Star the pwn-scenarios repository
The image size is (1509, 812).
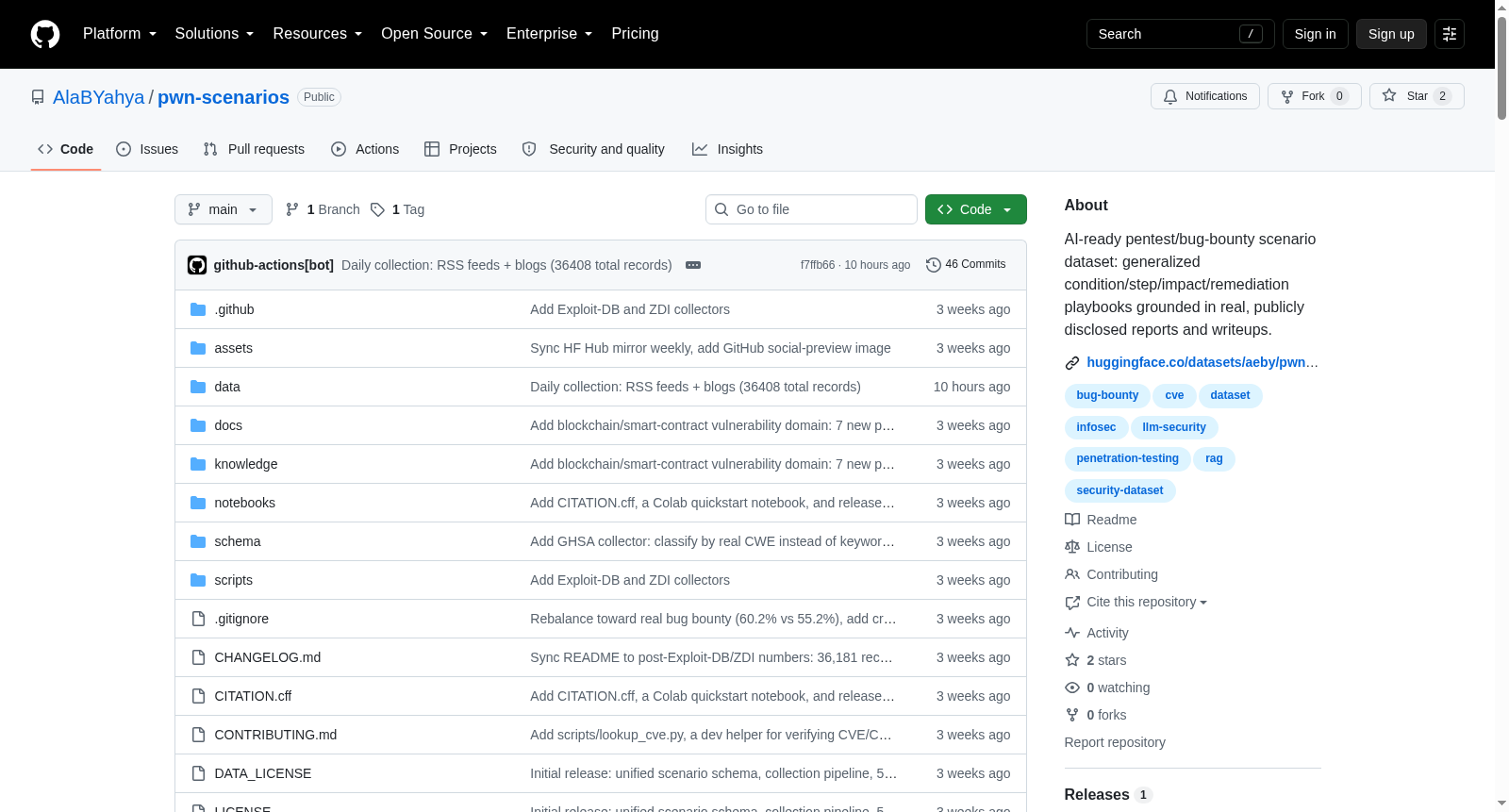click(x=1417, y=96)
